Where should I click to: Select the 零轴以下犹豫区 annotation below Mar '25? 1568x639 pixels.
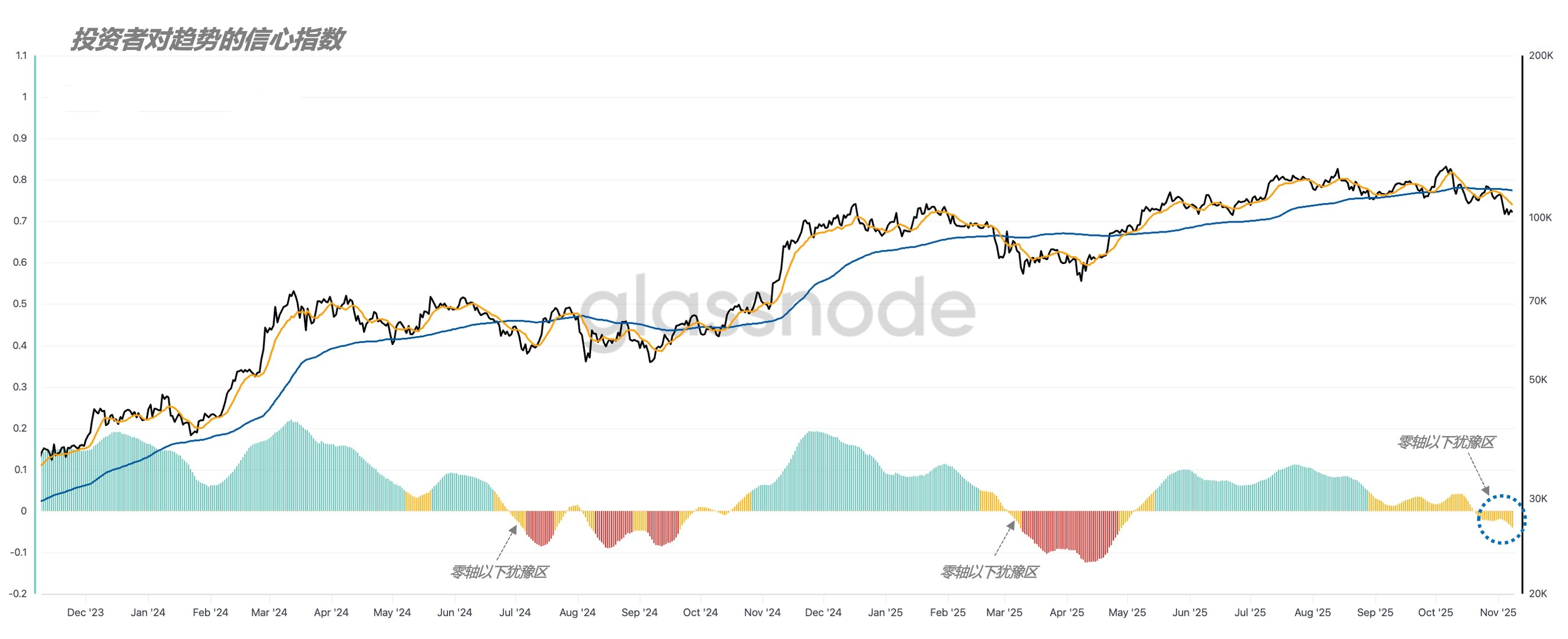click(989, 572)
